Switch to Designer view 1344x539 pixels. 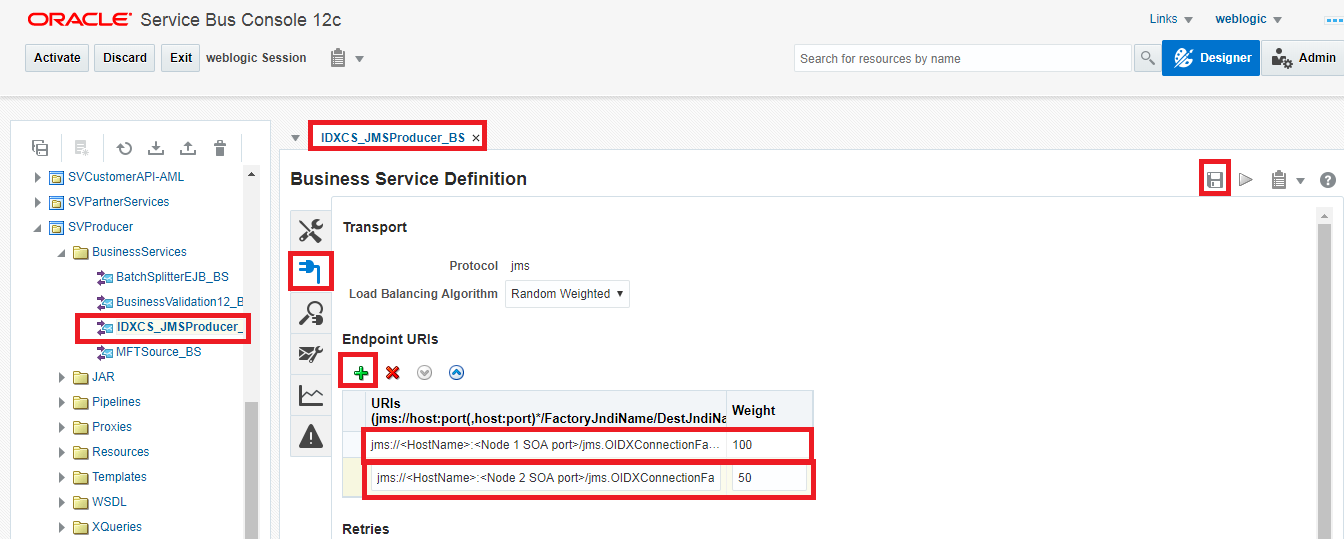point(1211,58)
